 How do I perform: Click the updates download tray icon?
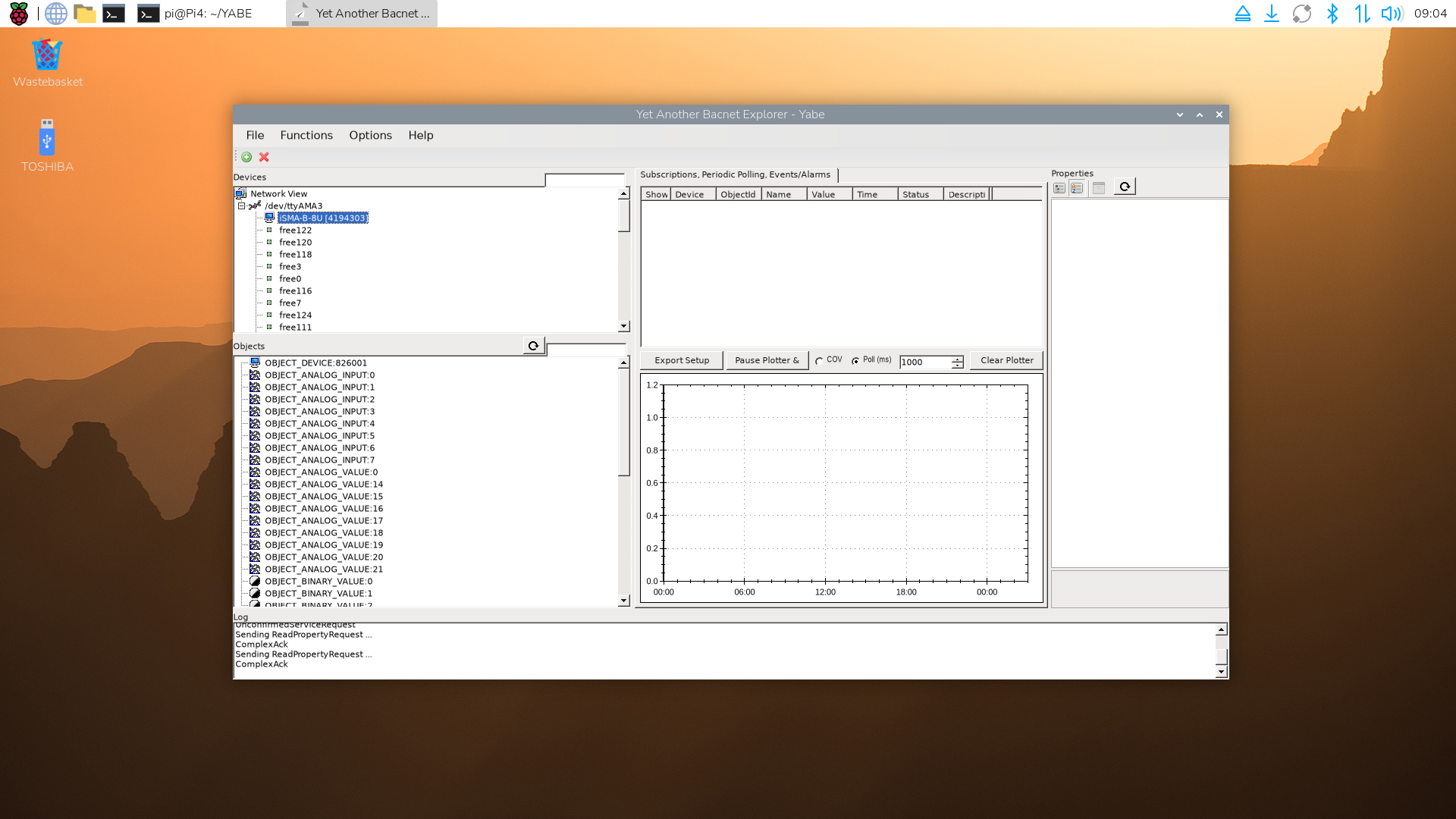(x=1272, y=14)
